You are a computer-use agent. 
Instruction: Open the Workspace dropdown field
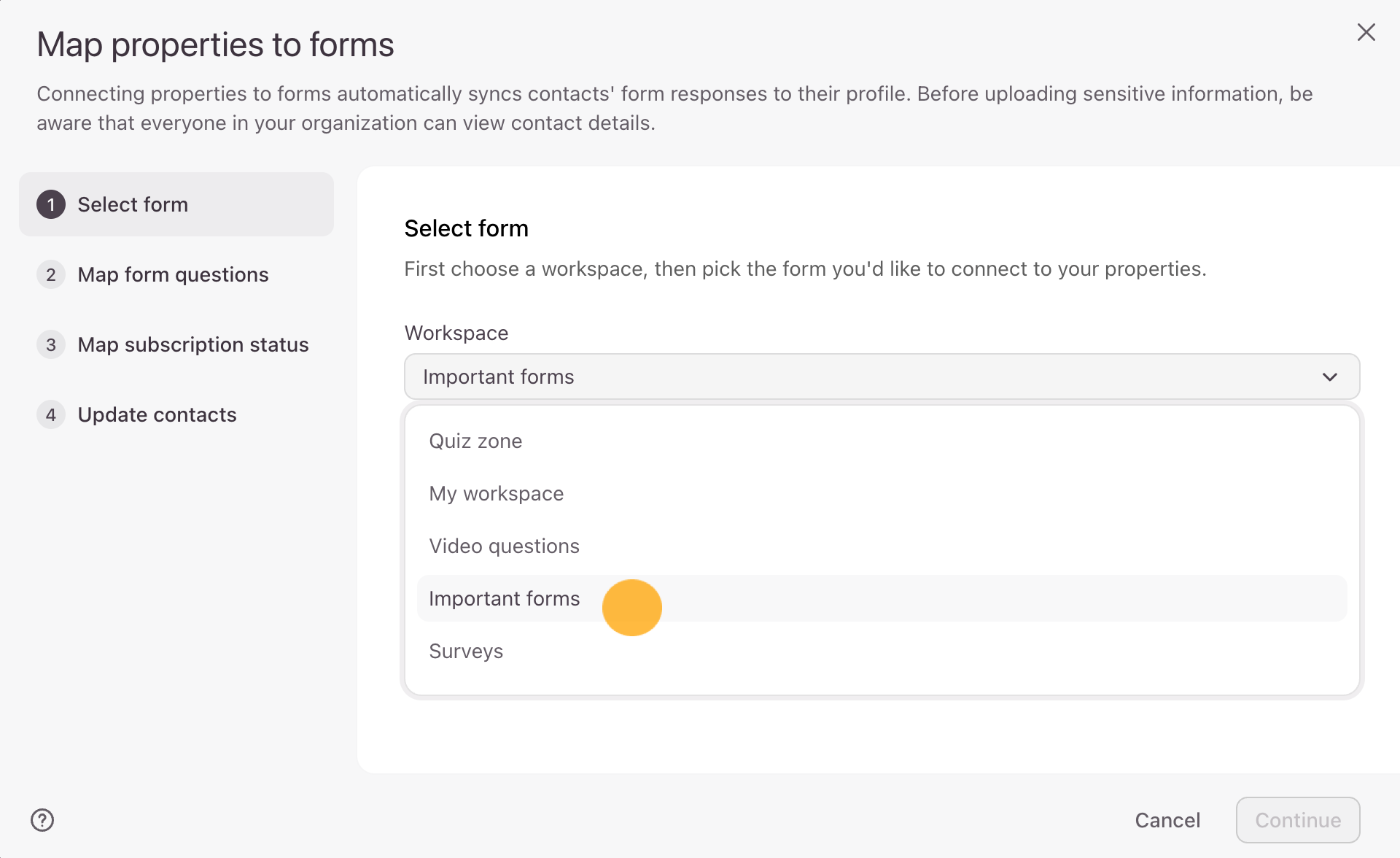coord(881,377)
